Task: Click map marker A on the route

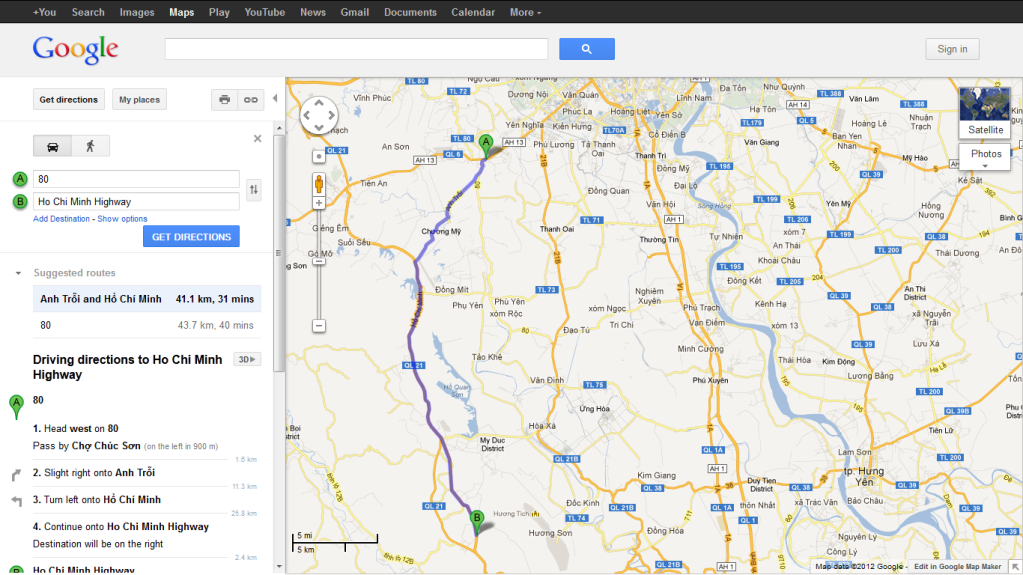Action: [485, 145]
